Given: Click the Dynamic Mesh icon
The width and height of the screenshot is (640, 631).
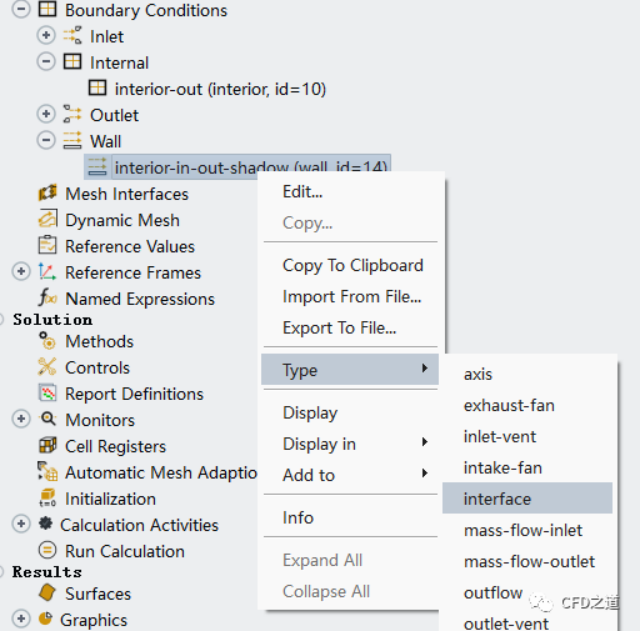Looking at the screenshot, I should point(47,220).
